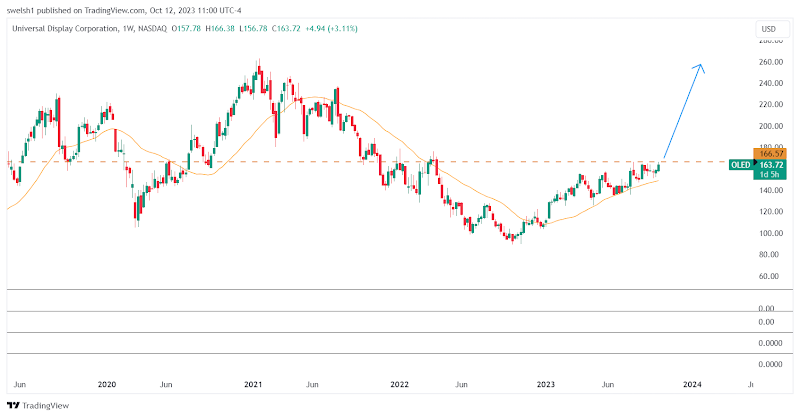Click the 140.00 price axis label
This screenshot has height=417, width=800.
(771, 190)
